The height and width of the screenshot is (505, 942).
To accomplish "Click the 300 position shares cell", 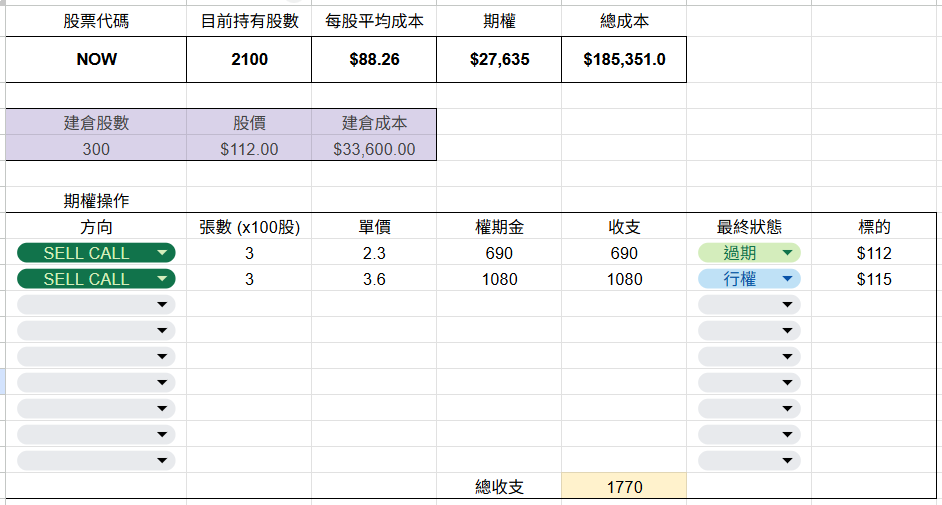I will point(96,148).
